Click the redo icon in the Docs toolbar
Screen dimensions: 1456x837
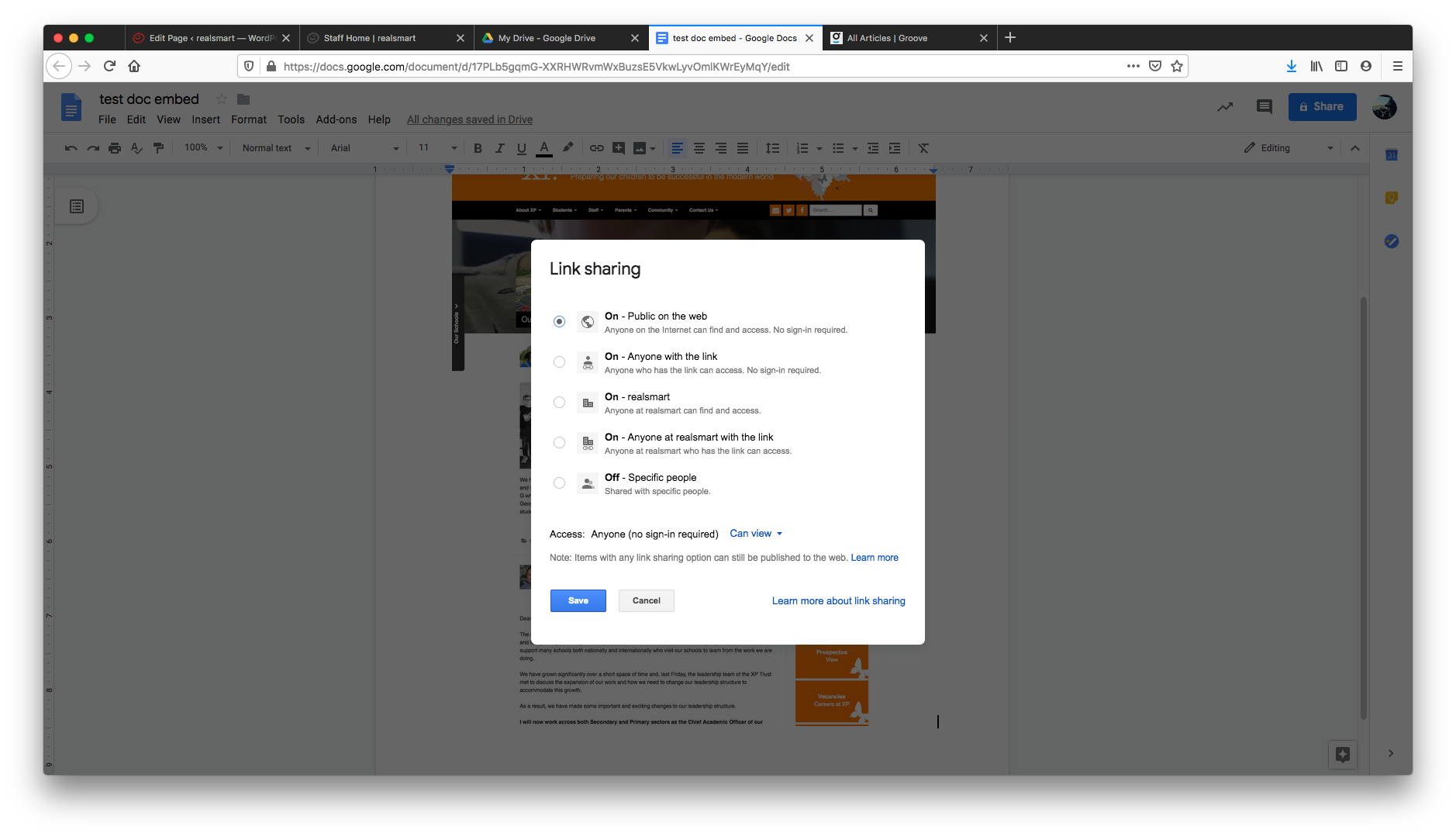point(93,148)
